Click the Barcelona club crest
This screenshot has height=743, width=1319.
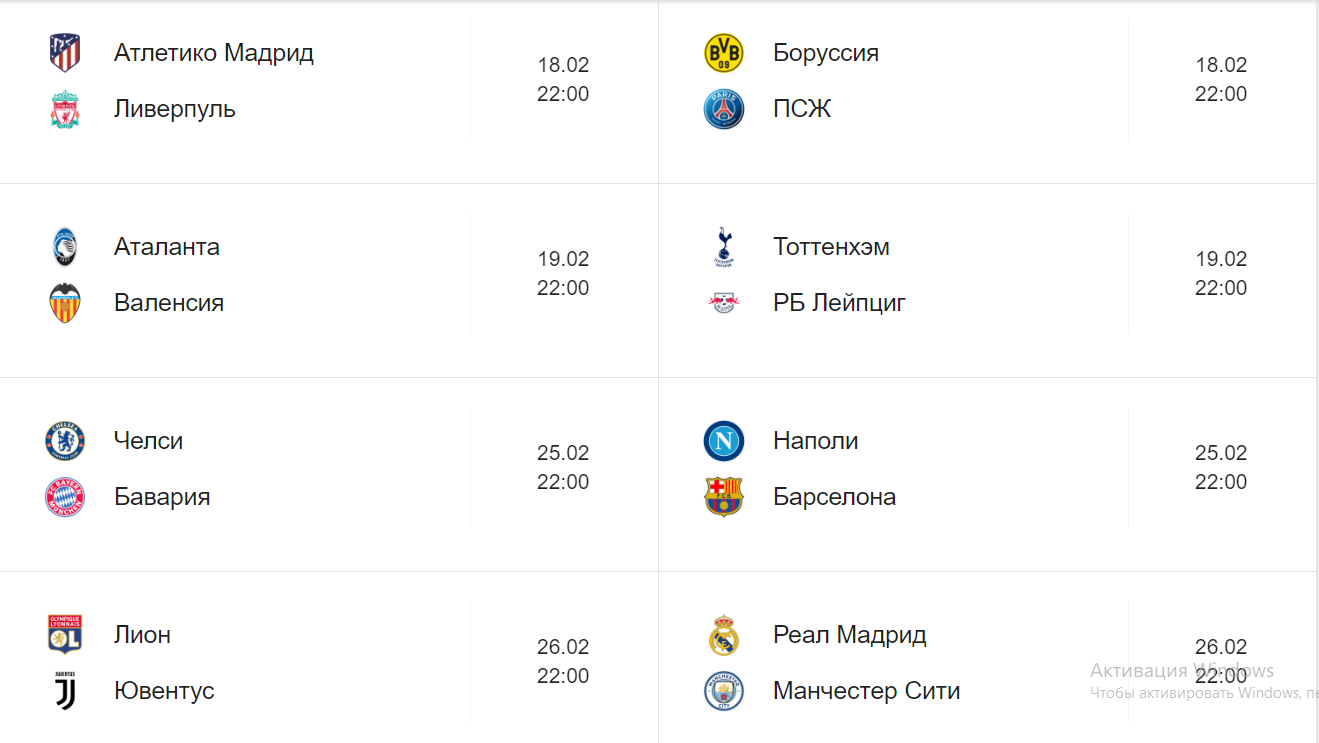coord(723,497)
